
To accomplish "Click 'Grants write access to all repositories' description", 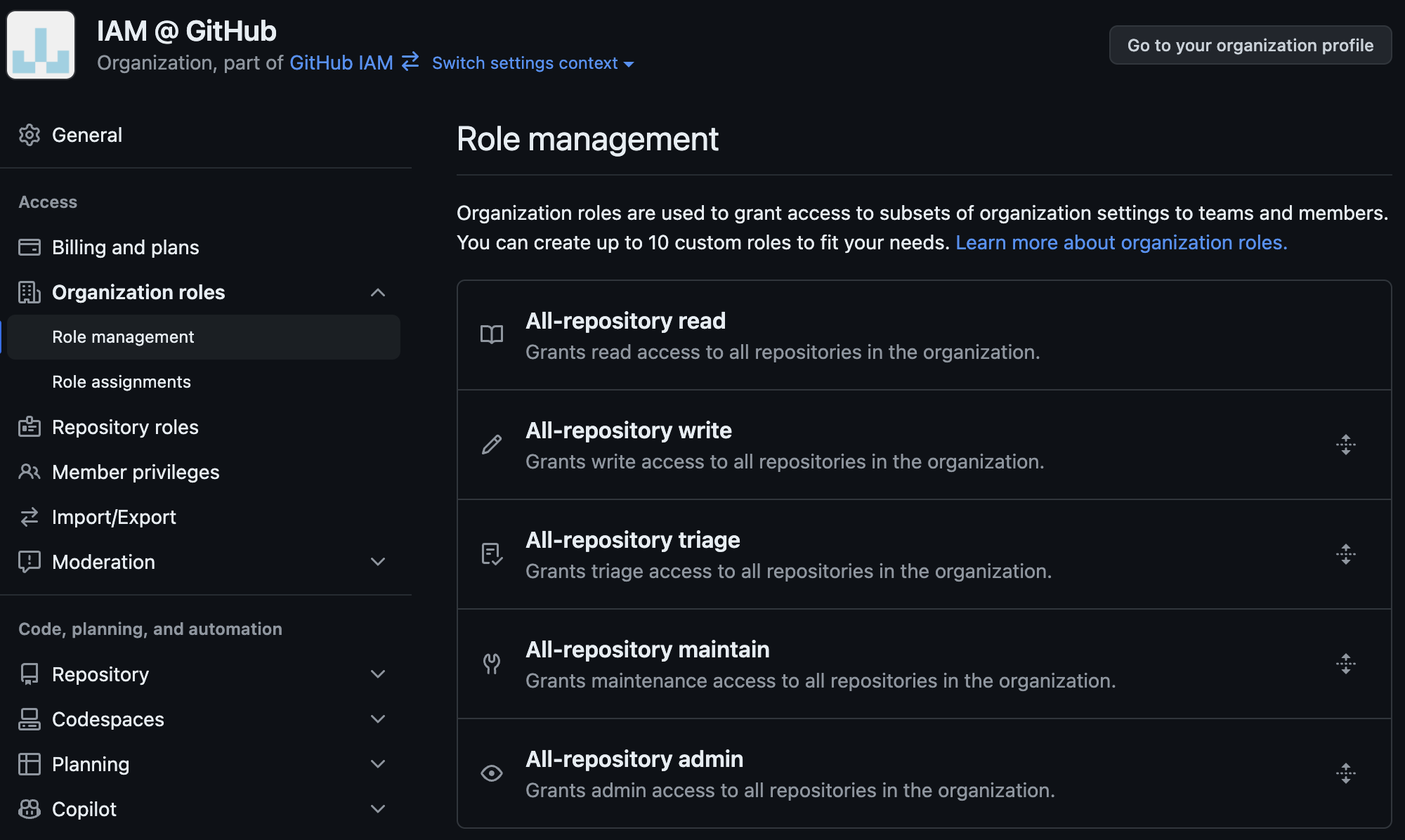I will click(785, 461).
